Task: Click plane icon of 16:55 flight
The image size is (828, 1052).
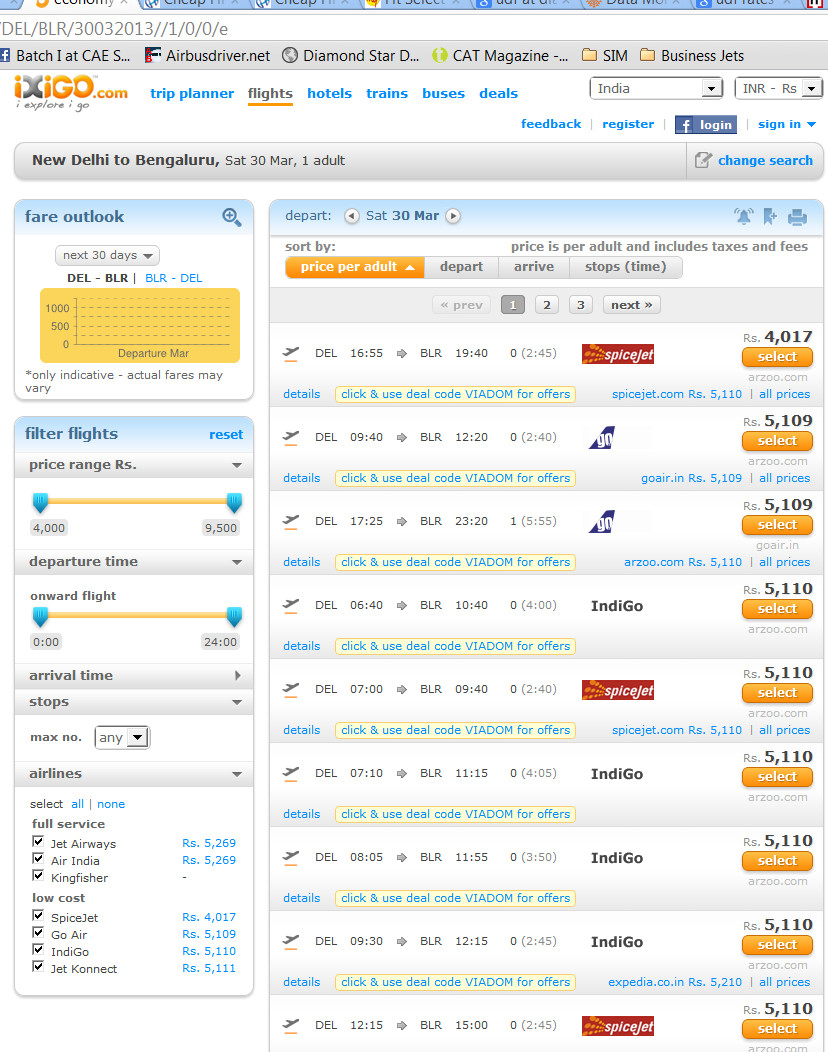Action: coord(291,354)
